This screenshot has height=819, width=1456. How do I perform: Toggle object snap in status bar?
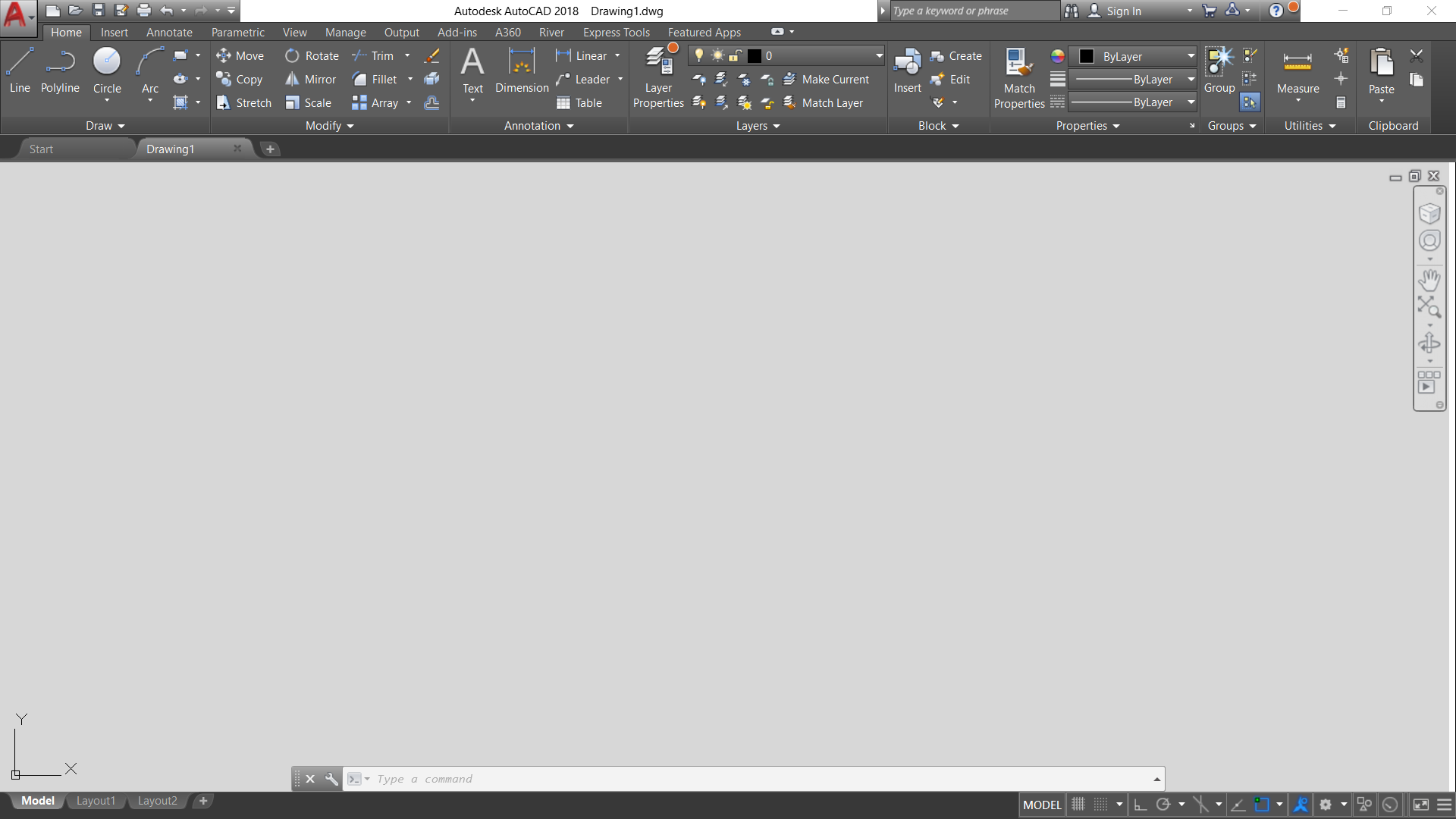tap(1262, 805)
